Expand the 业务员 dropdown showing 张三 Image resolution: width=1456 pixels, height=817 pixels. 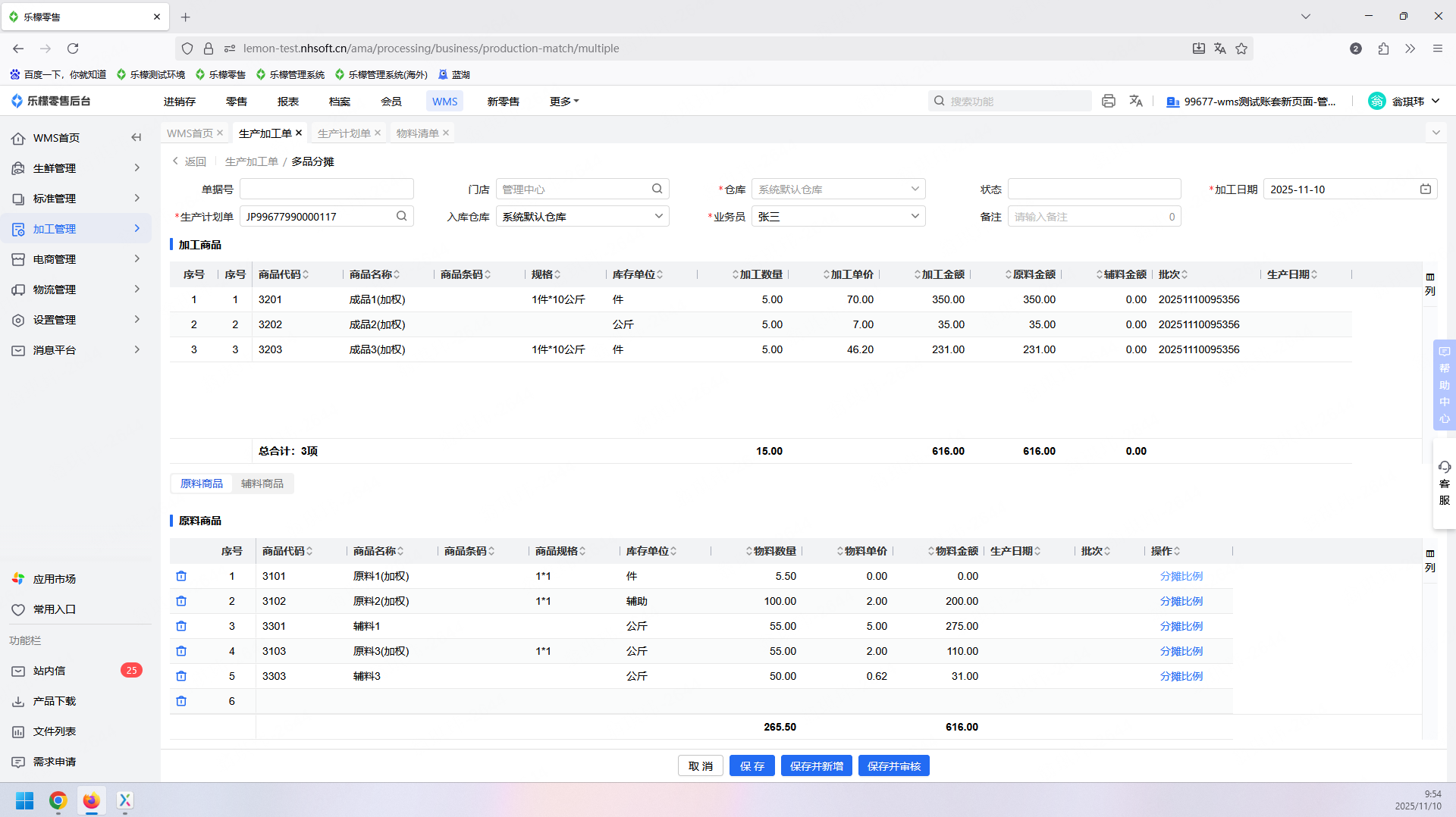(x=838, y=216)
